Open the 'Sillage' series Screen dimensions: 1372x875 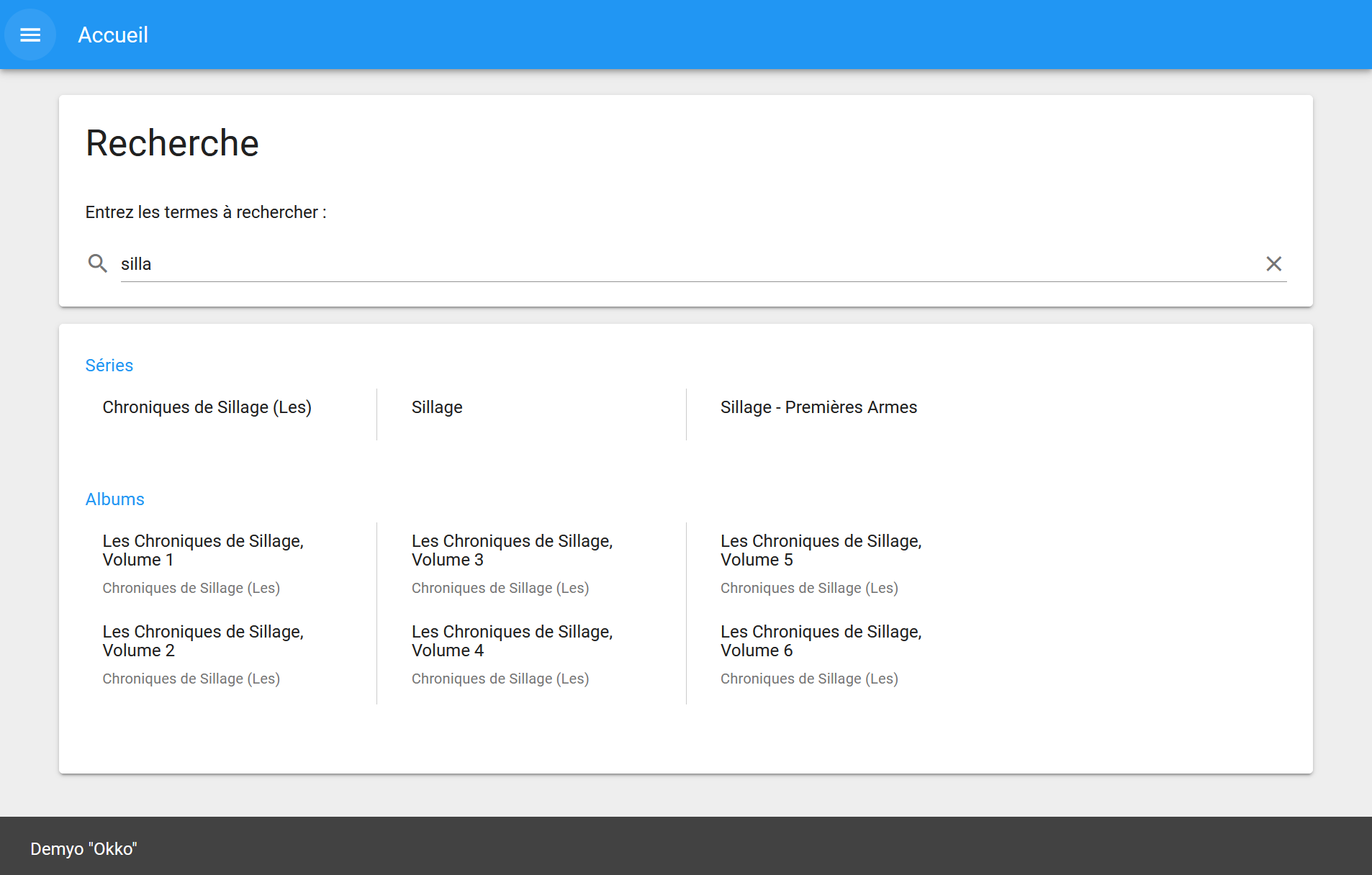click(437, 407)
